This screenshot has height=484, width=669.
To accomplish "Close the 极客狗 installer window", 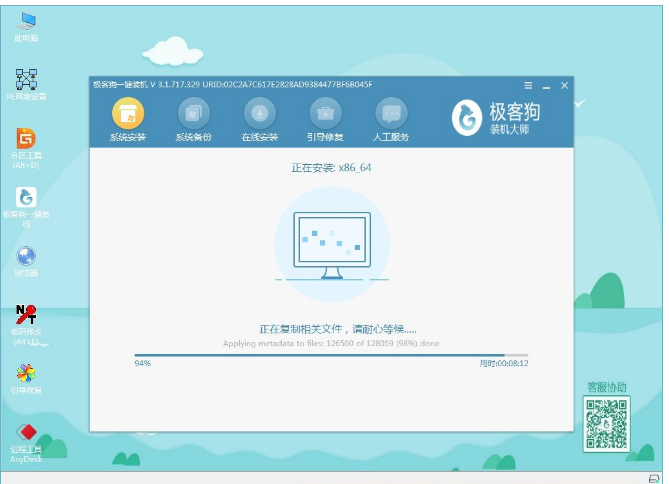I will [564, 85].
